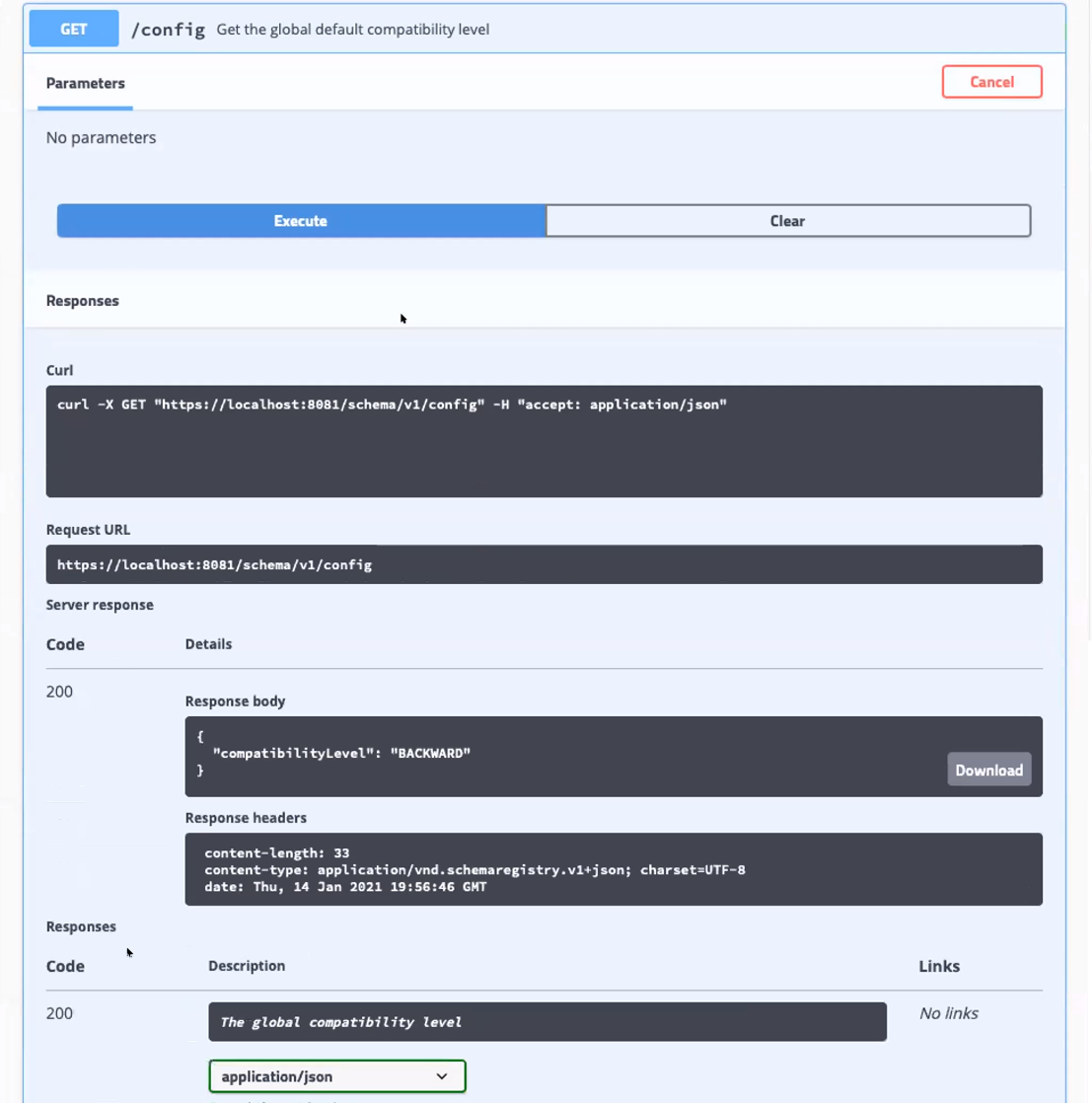Click the Responses section header bar
The height and width of the screenshot is (1105, 1092).
click(544, 301)
